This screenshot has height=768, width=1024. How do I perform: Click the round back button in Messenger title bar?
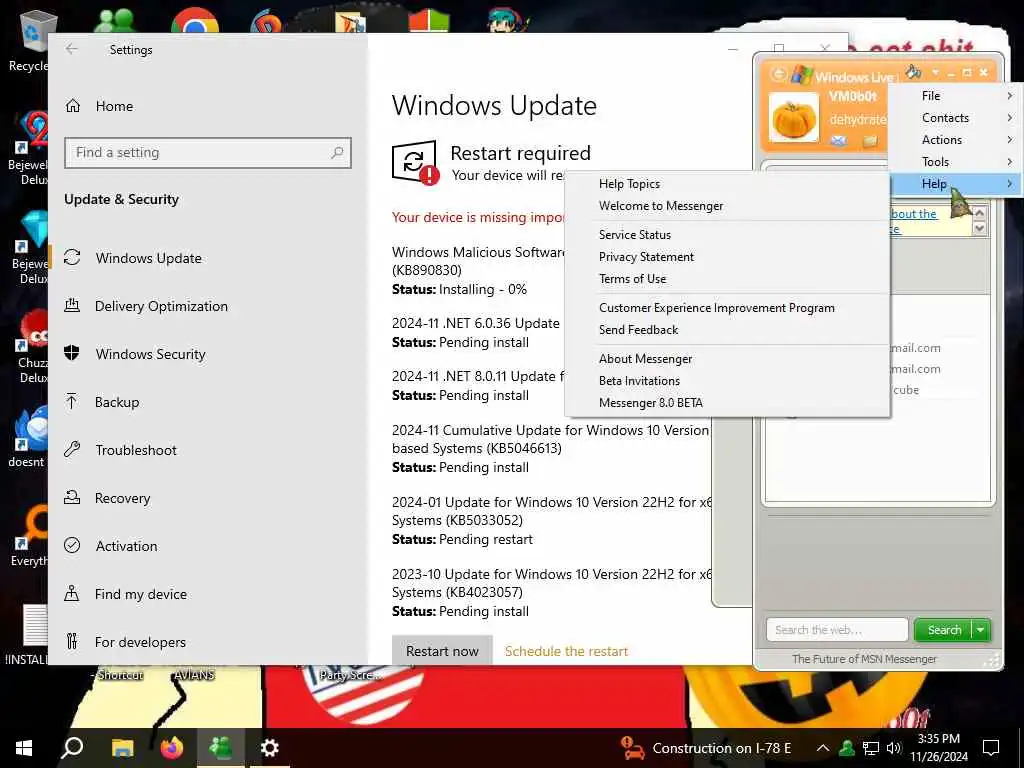coord(778,74)
